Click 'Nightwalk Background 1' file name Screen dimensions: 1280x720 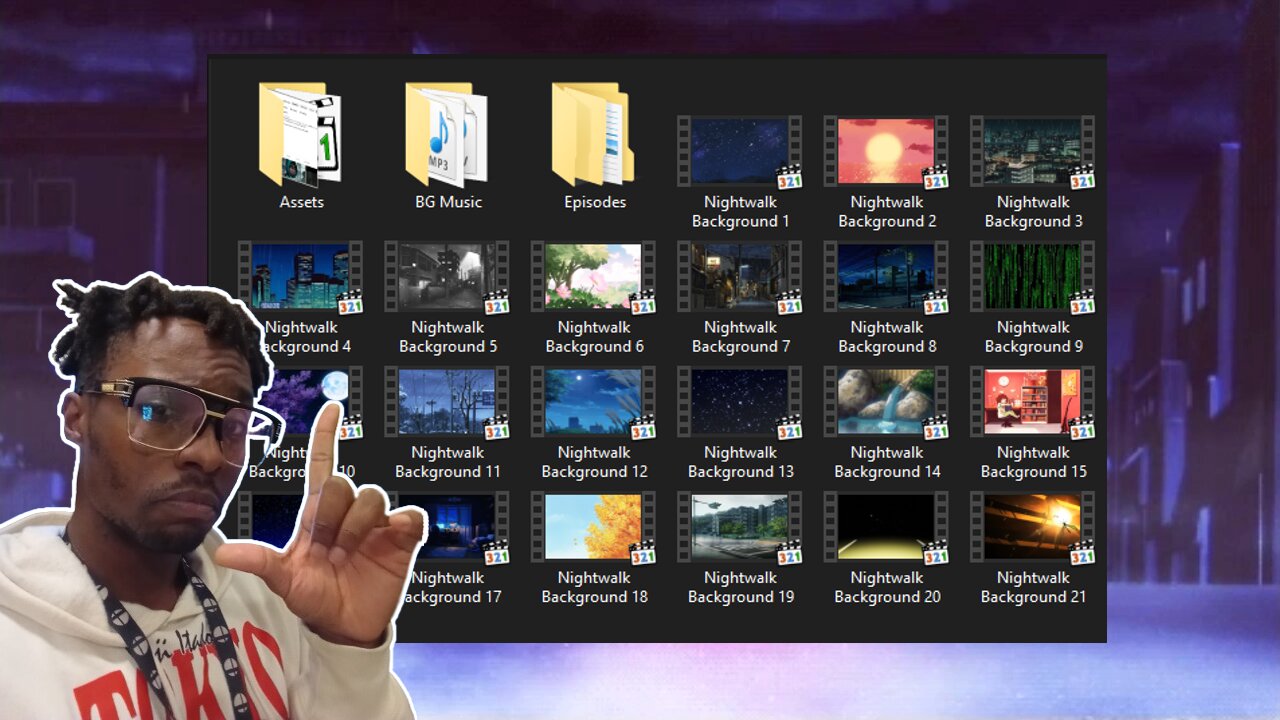(740, 212)
